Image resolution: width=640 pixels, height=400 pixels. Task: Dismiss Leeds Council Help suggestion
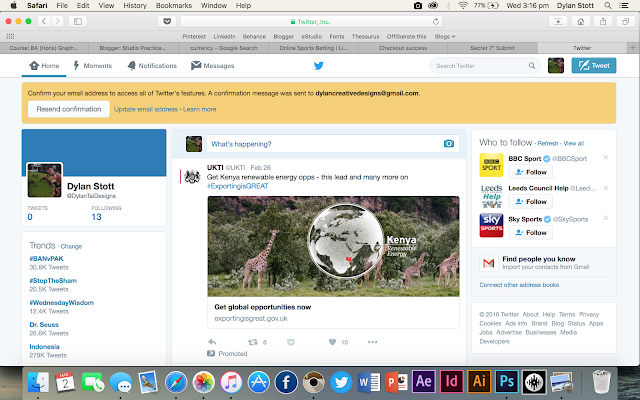click(606, 188)
